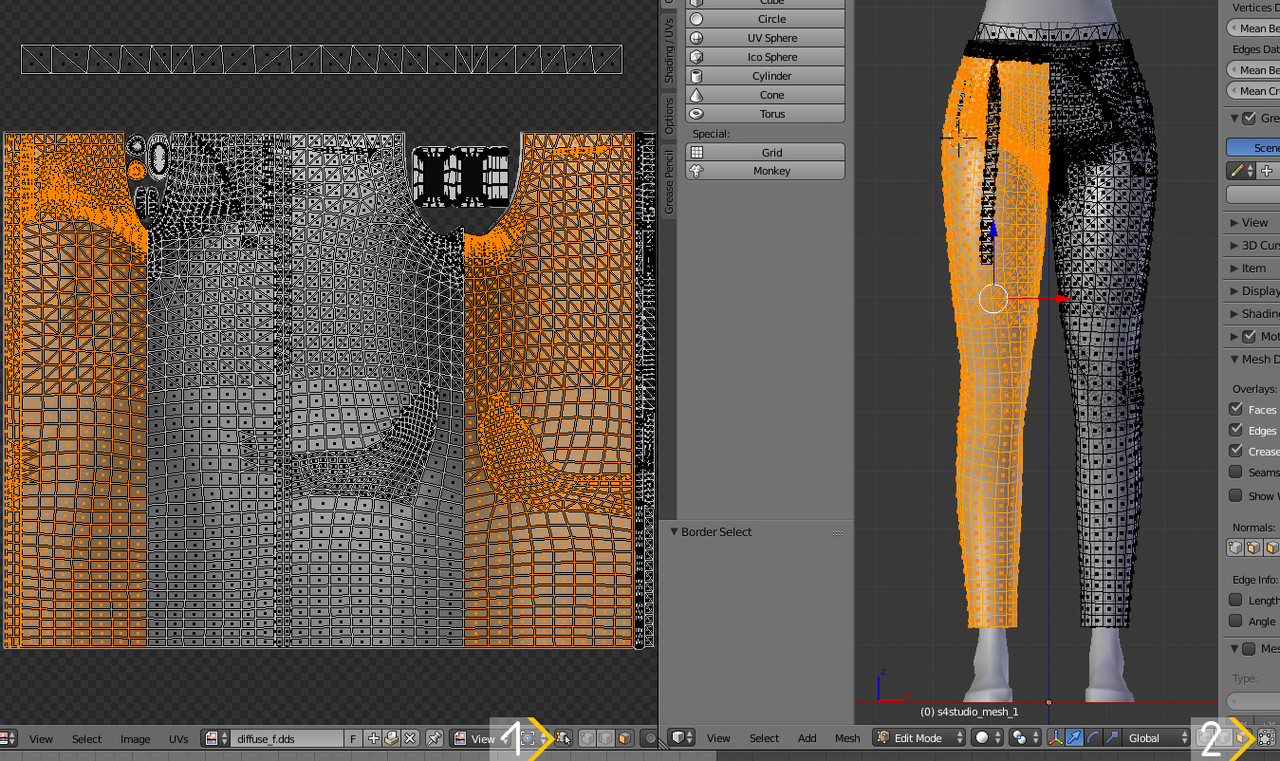Open Add menu in 3D viewport header
1280x761 pixels.
807,738
